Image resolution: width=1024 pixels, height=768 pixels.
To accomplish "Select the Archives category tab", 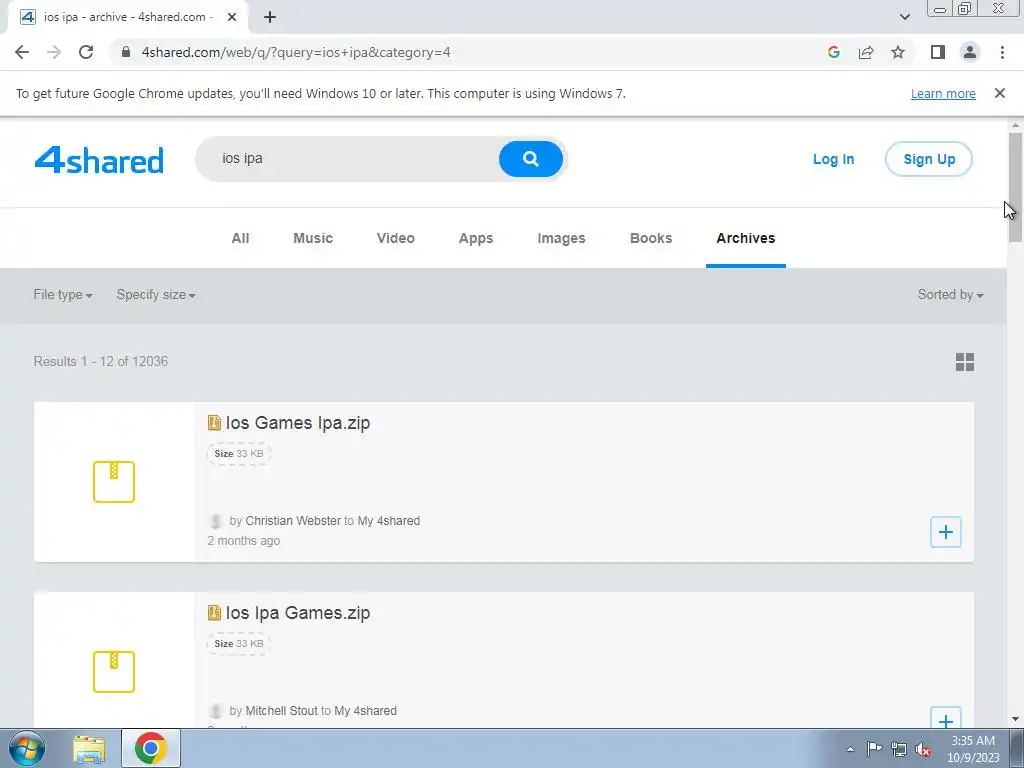I will tap(746, 238).
